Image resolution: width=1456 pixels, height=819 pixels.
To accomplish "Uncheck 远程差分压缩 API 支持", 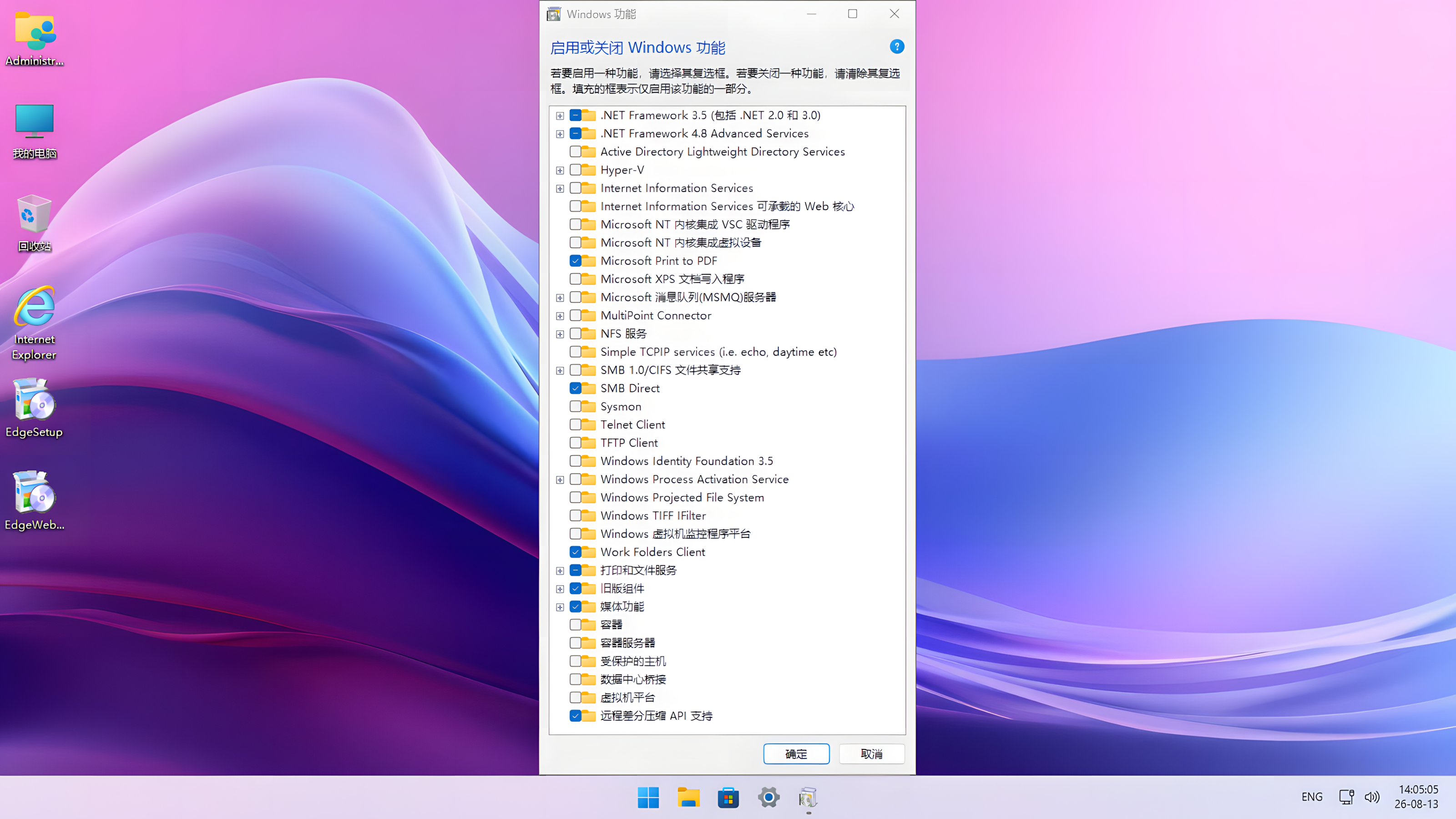I will (x=576, y=716).
